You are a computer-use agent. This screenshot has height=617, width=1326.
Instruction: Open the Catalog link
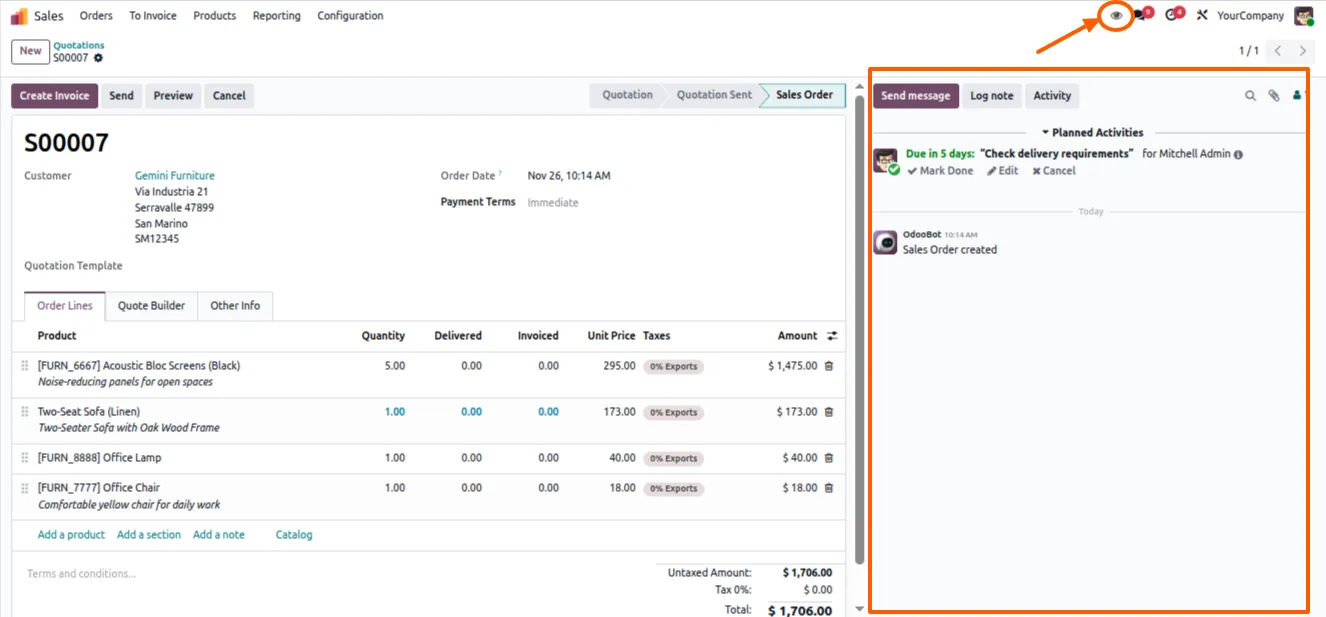point(294,535)
